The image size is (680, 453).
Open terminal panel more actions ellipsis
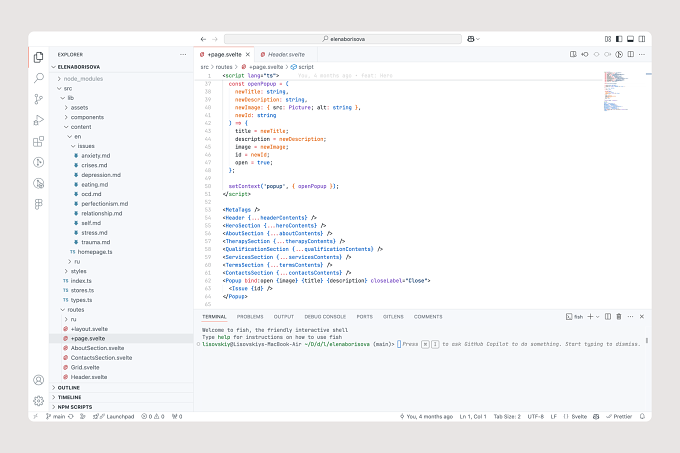point(631,317)
